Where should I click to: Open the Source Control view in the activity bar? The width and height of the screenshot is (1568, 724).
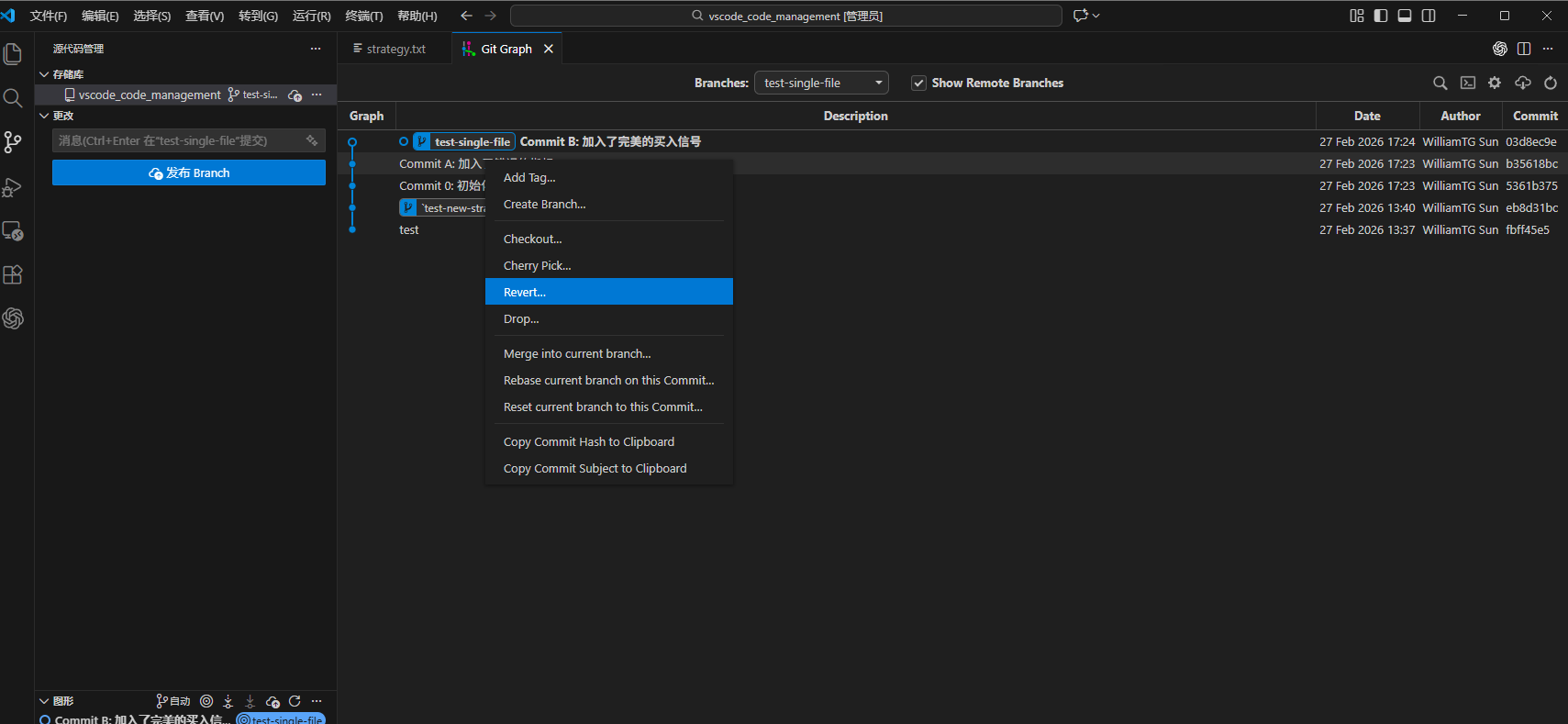point(13,142)
